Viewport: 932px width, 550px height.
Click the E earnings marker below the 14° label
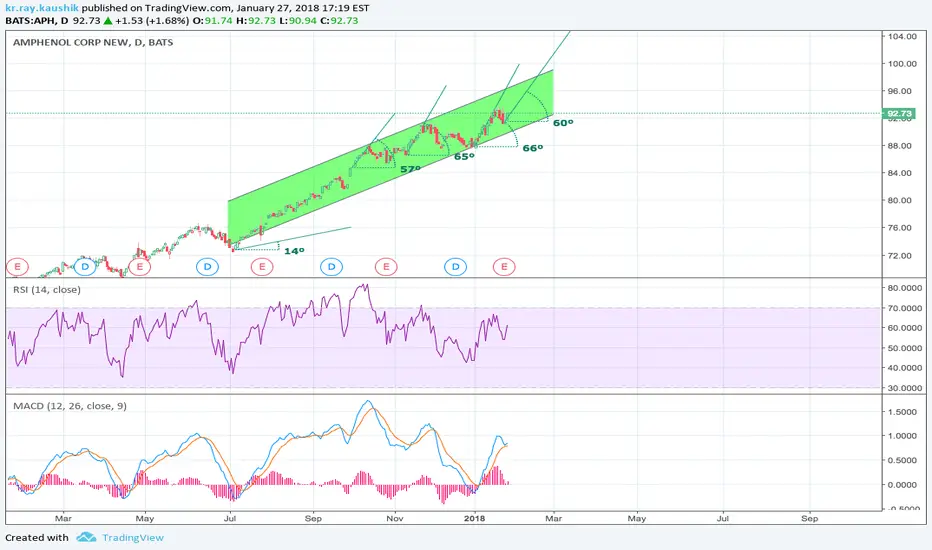click(x=262, y=266)
